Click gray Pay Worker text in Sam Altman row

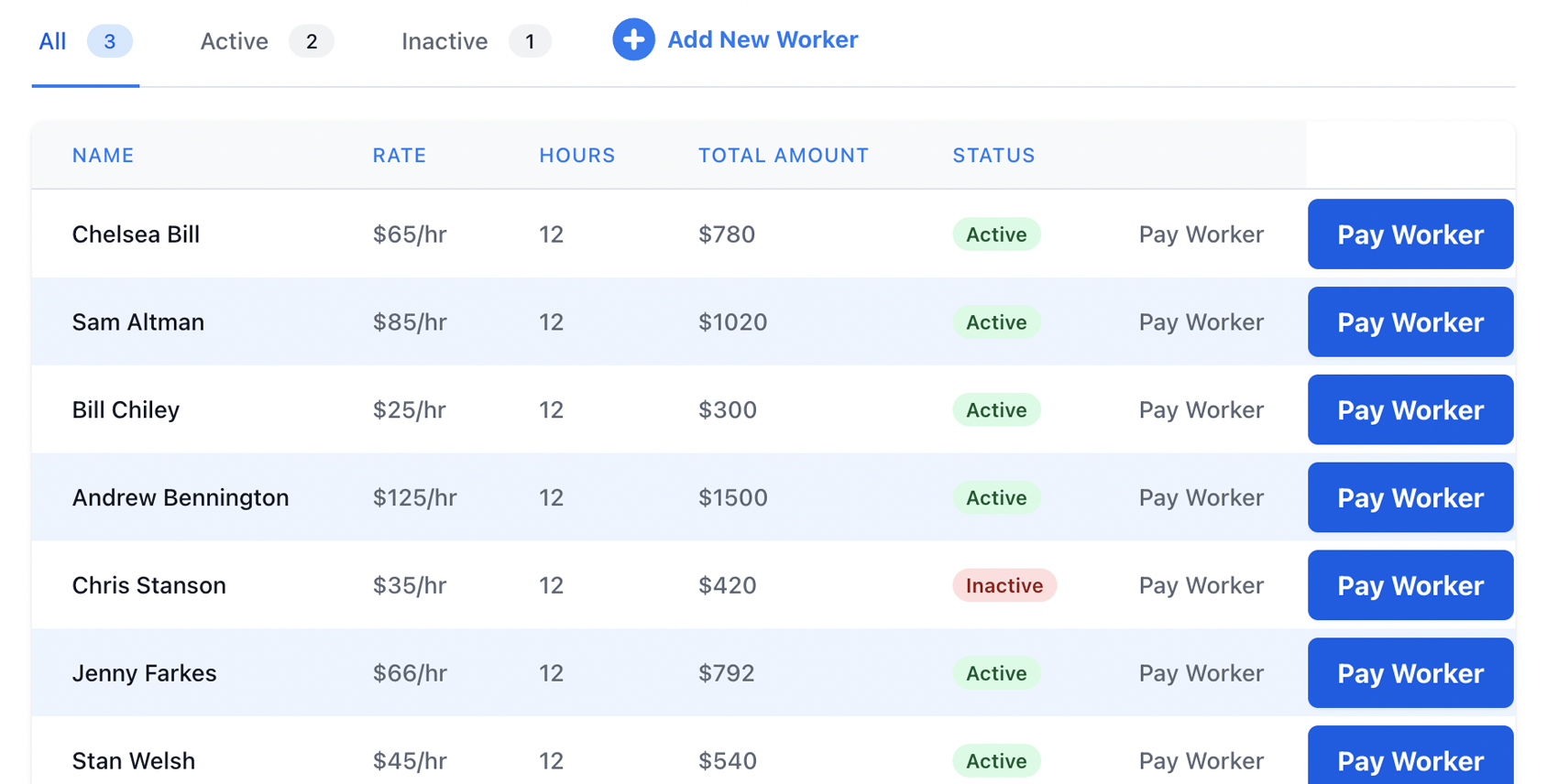click(1201, 322)
